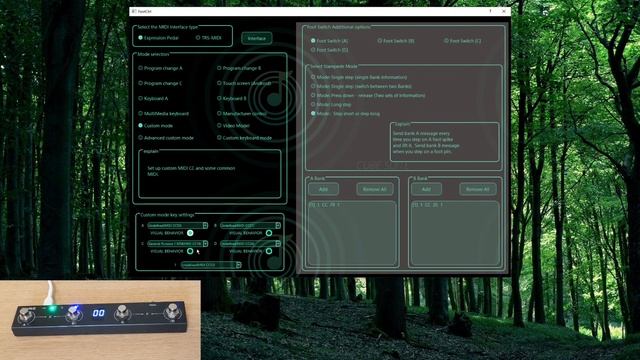Toggle VISUAL BEHAVIOR for key A

(190, 233)
